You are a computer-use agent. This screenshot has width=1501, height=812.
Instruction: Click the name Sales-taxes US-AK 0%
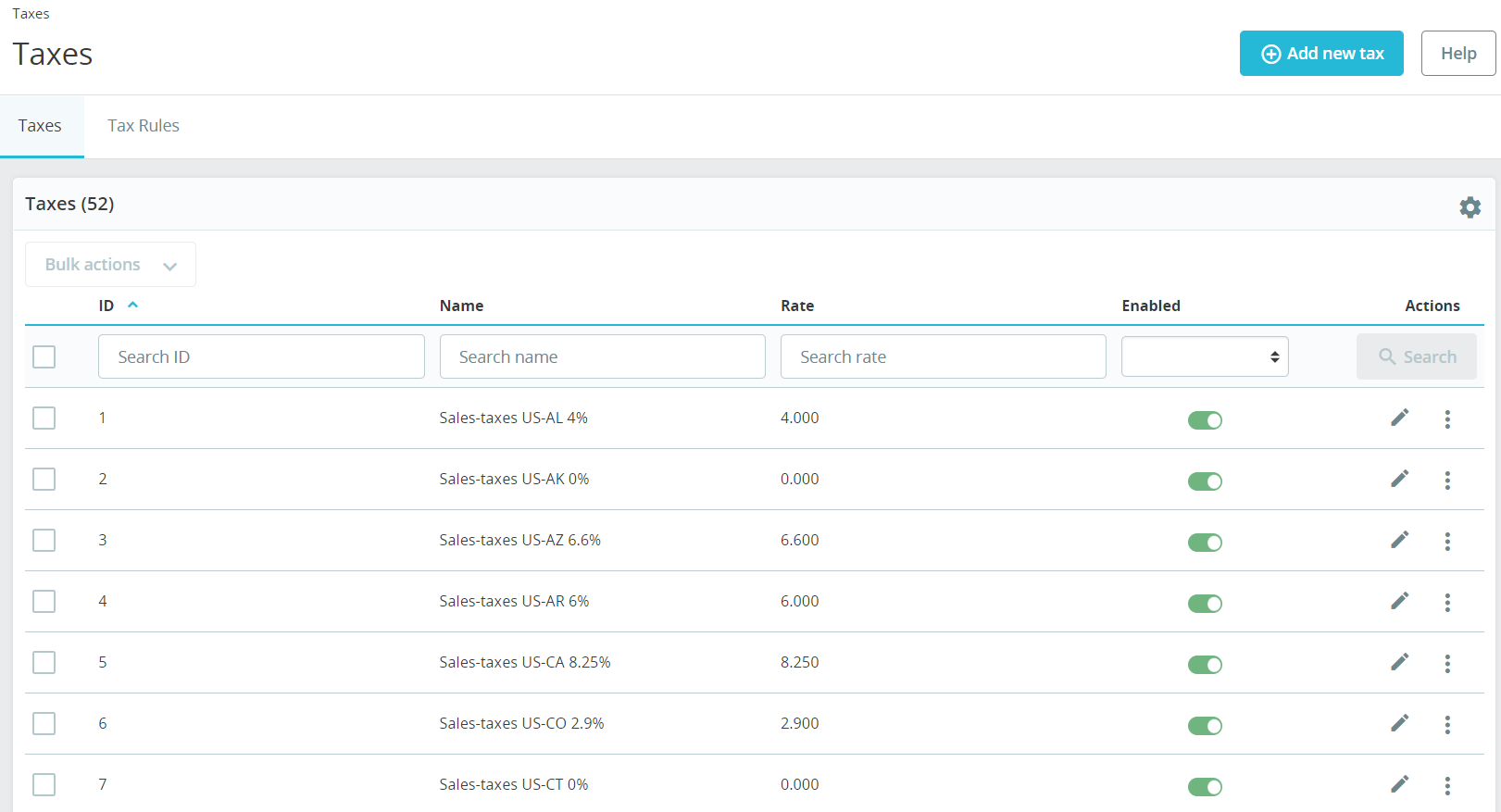(514, 479)
